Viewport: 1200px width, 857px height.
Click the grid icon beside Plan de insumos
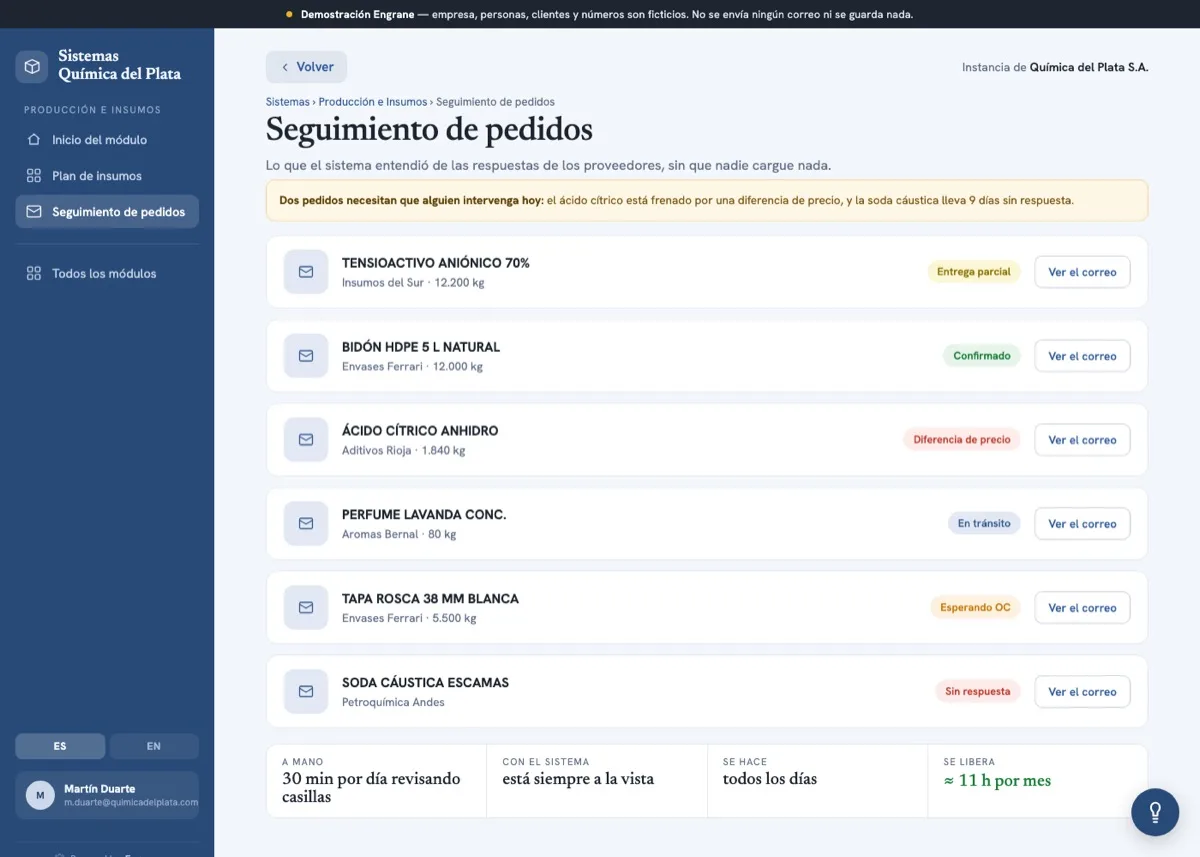34,176
